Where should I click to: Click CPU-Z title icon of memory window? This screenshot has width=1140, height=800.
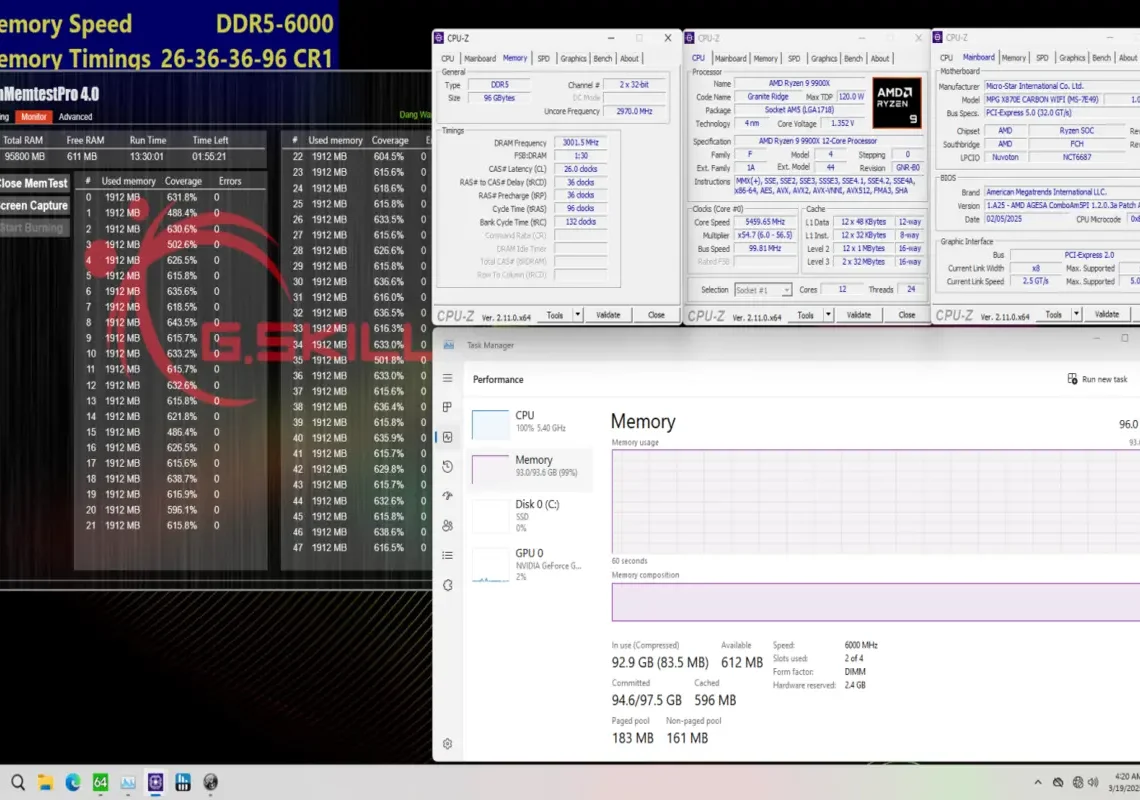click(438, 38)
